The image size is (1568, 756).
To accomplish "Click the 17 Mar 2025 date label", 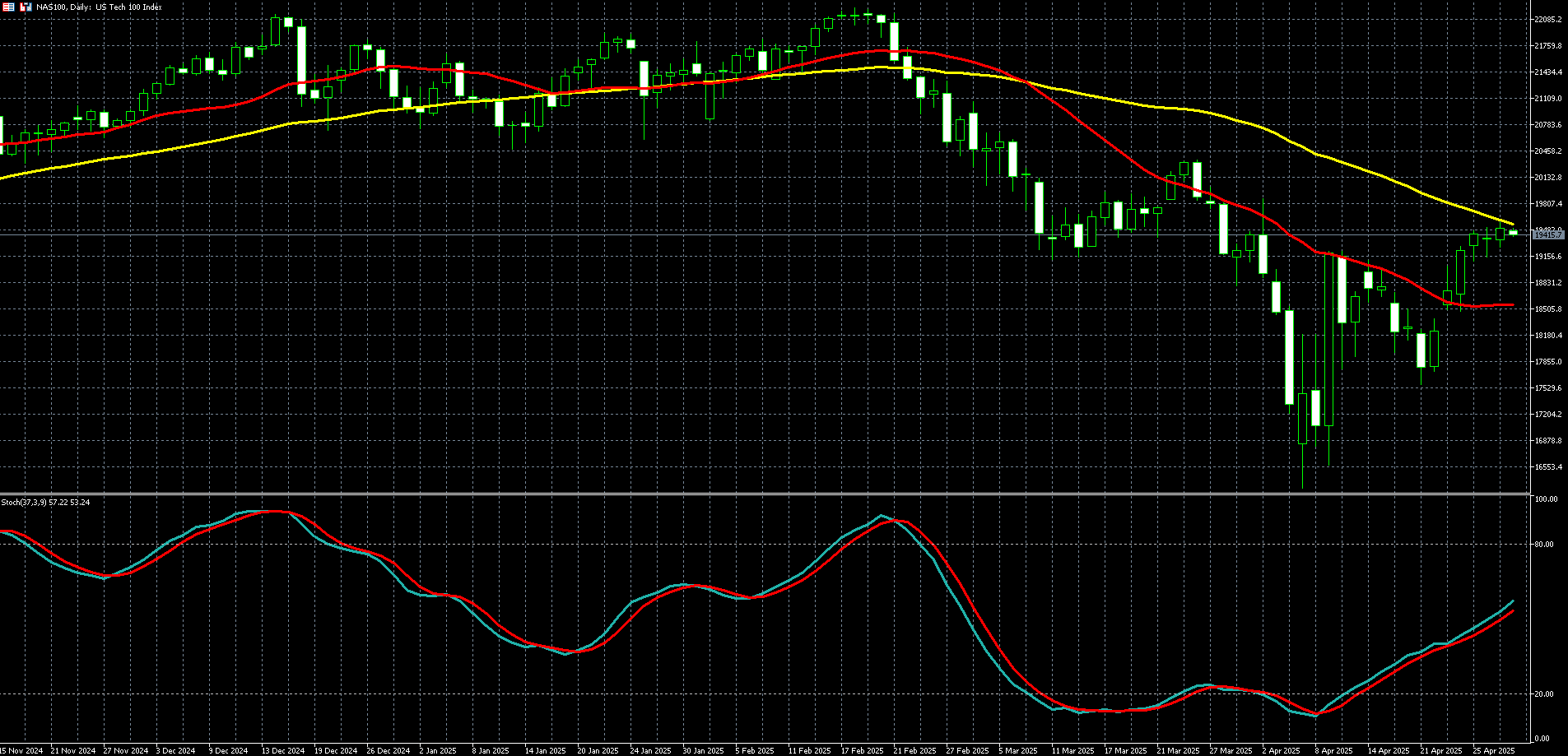I will pos(1125,751).
